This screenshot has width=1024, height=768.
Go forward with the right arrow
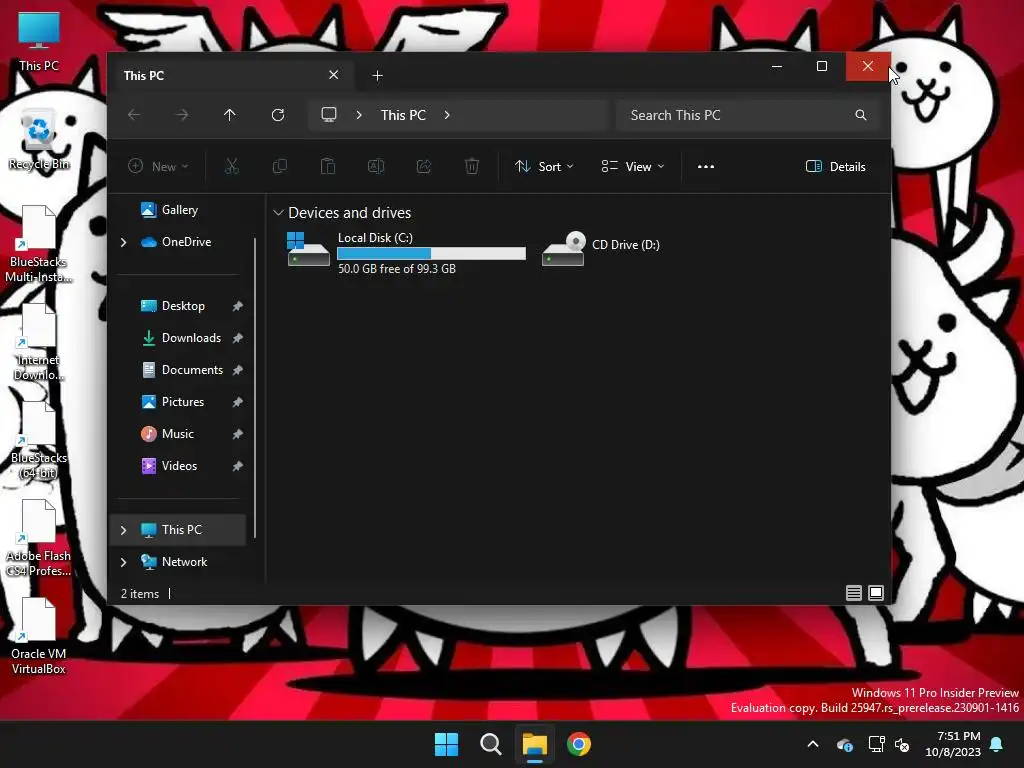click(182, 115)
